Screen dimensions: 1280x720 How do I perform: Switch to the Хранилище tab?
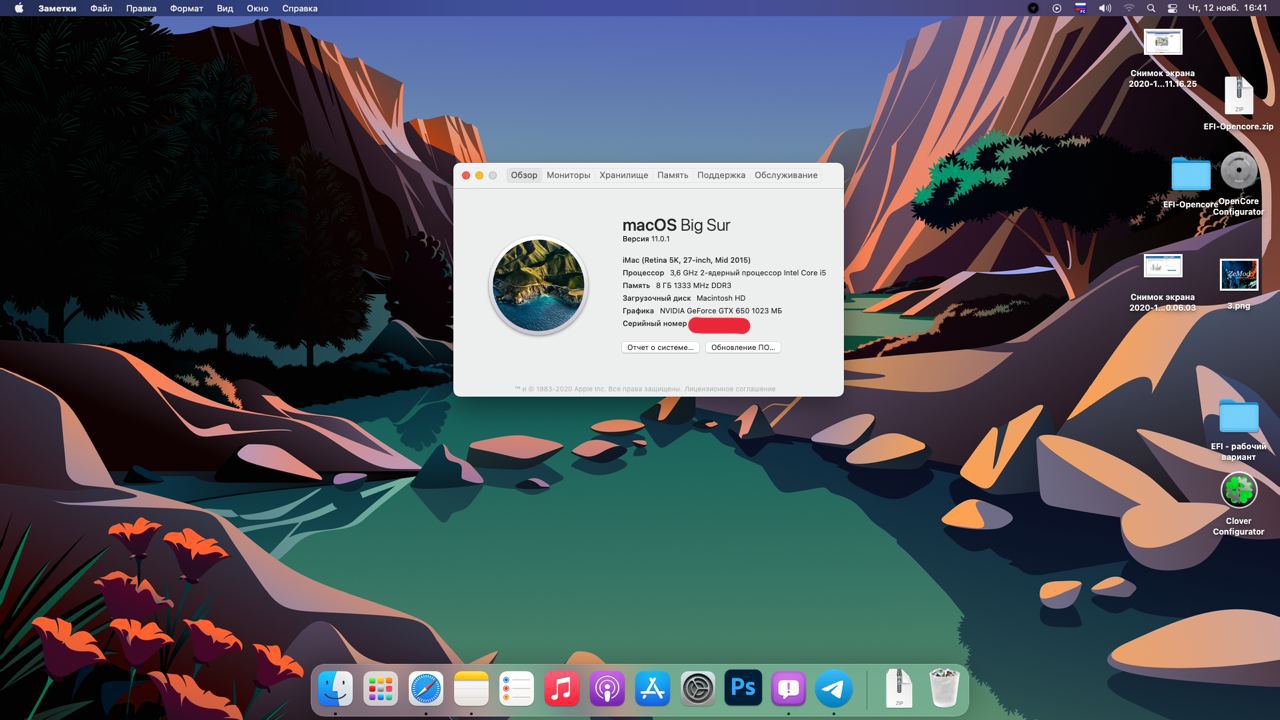(624, 175)
